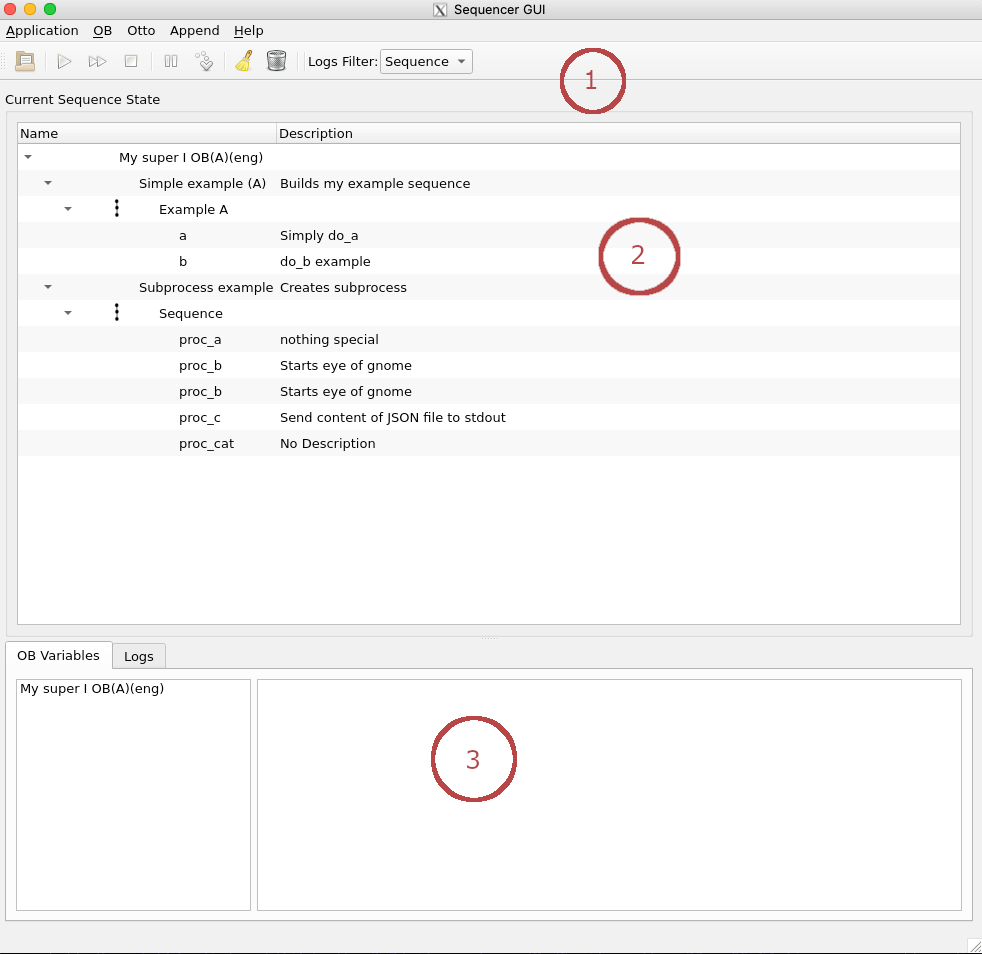The height and width of the screenshot is (954, 982).
Task: Open the three-dot menu beside Example A
Action: [117, 209]
